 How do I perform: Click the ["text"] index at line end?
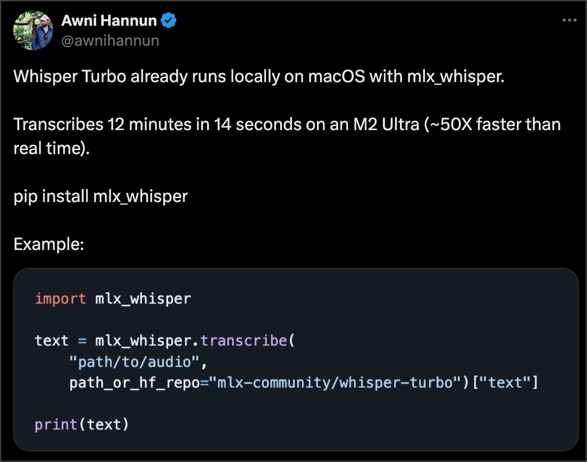point(505,383)
